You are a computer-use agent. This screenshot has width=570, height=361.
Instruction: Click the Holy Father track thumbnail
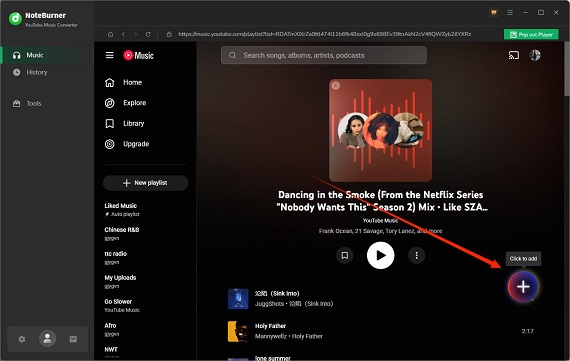(x=238, y=331)
